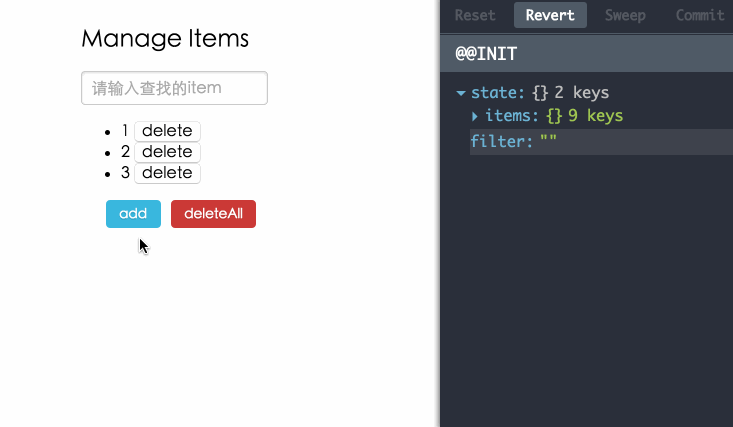This screenshot has width=733, height=427.
Task: Select the @@INIT action entry
Action: tap(486, 54)
